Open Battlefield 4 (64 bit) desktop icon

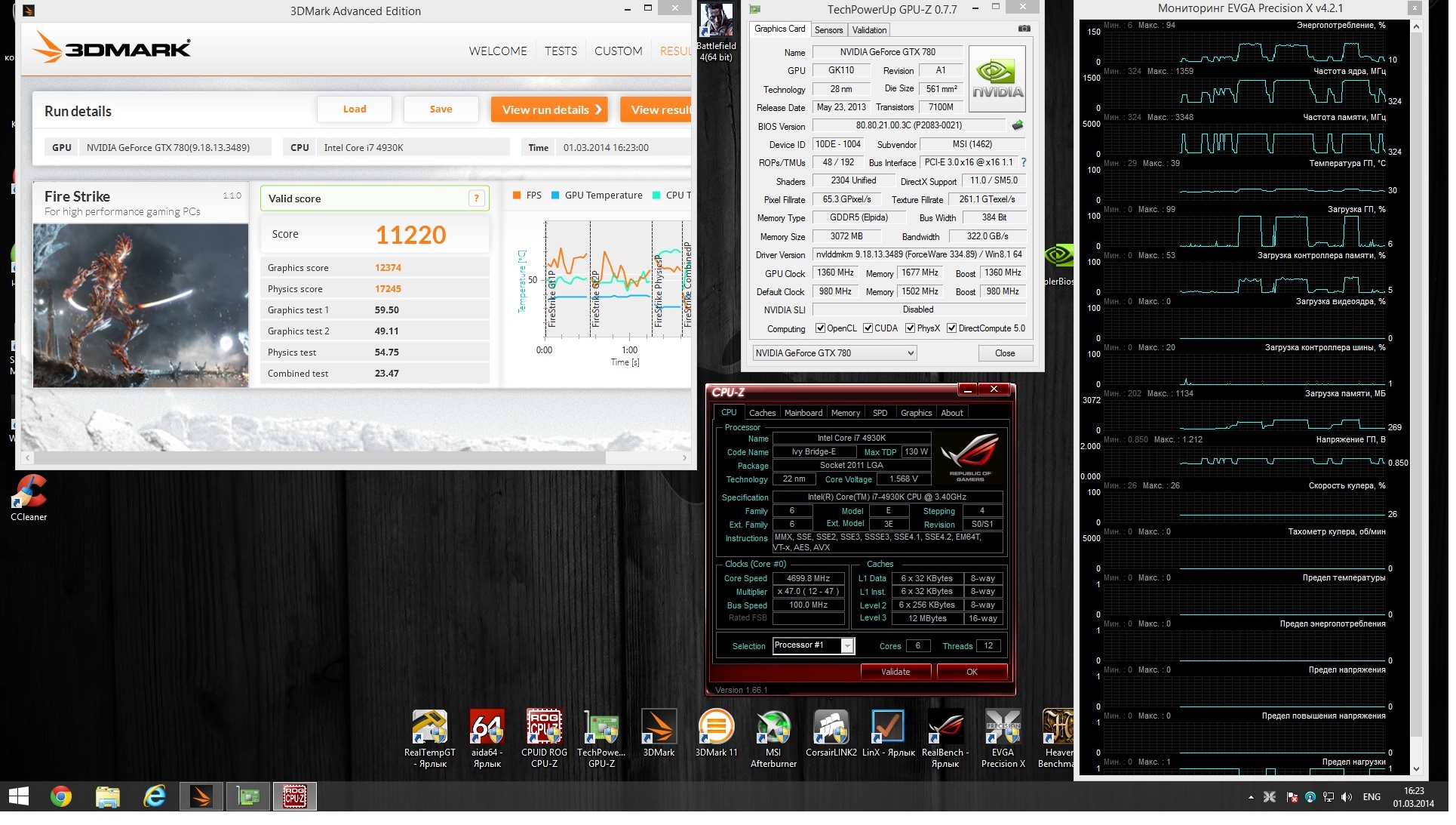click(716, 32)
